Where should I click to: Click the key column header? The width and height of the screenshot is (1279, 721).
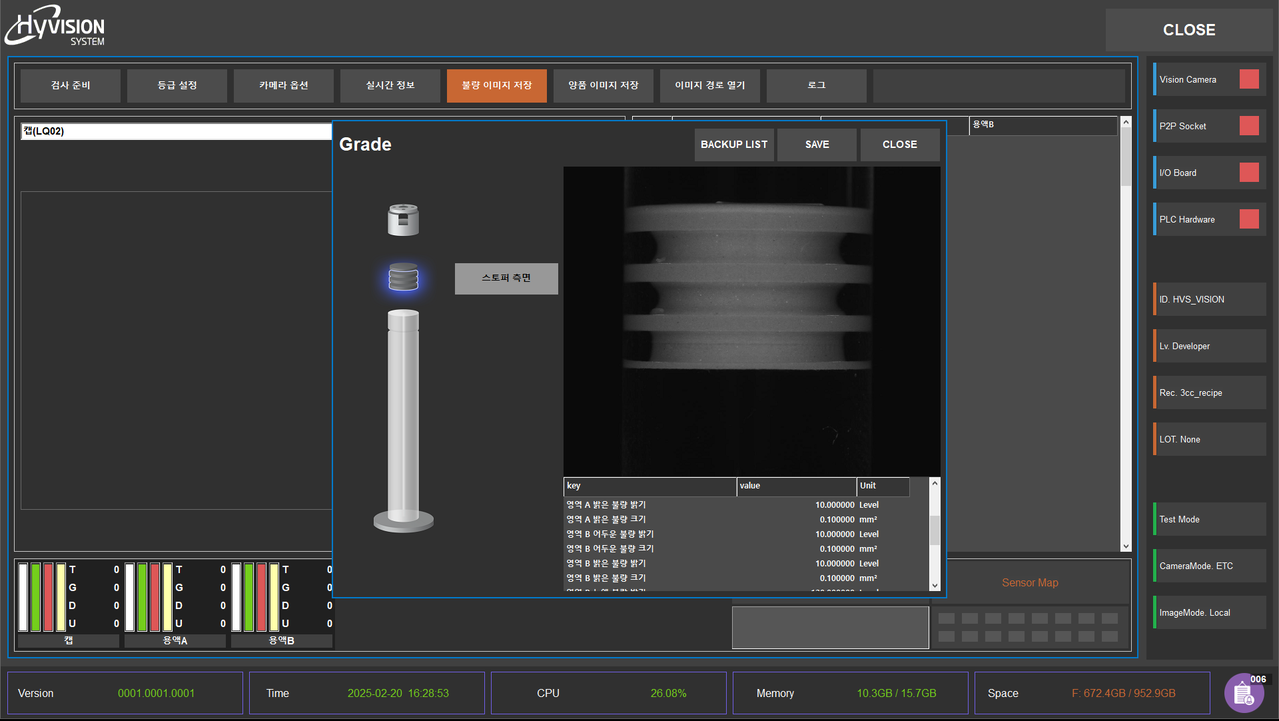tap(650, 486)
